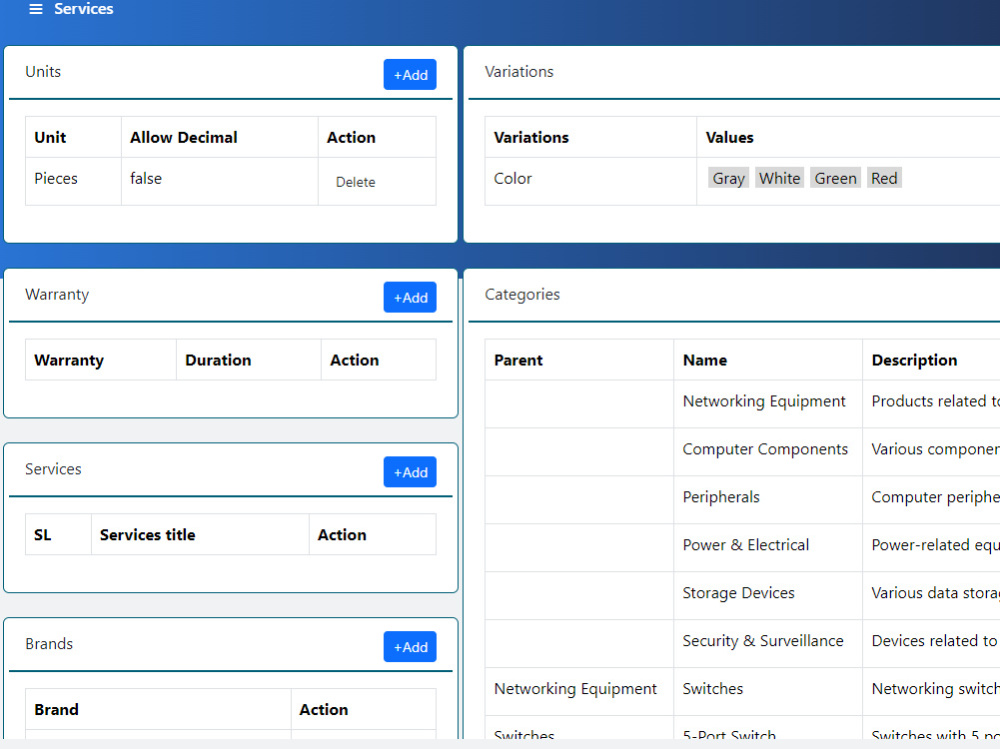The width and height of the screenshot is (1000, 749).
Task: Click the SL column header
Action: pyautogui.click(x=59, y=535)
